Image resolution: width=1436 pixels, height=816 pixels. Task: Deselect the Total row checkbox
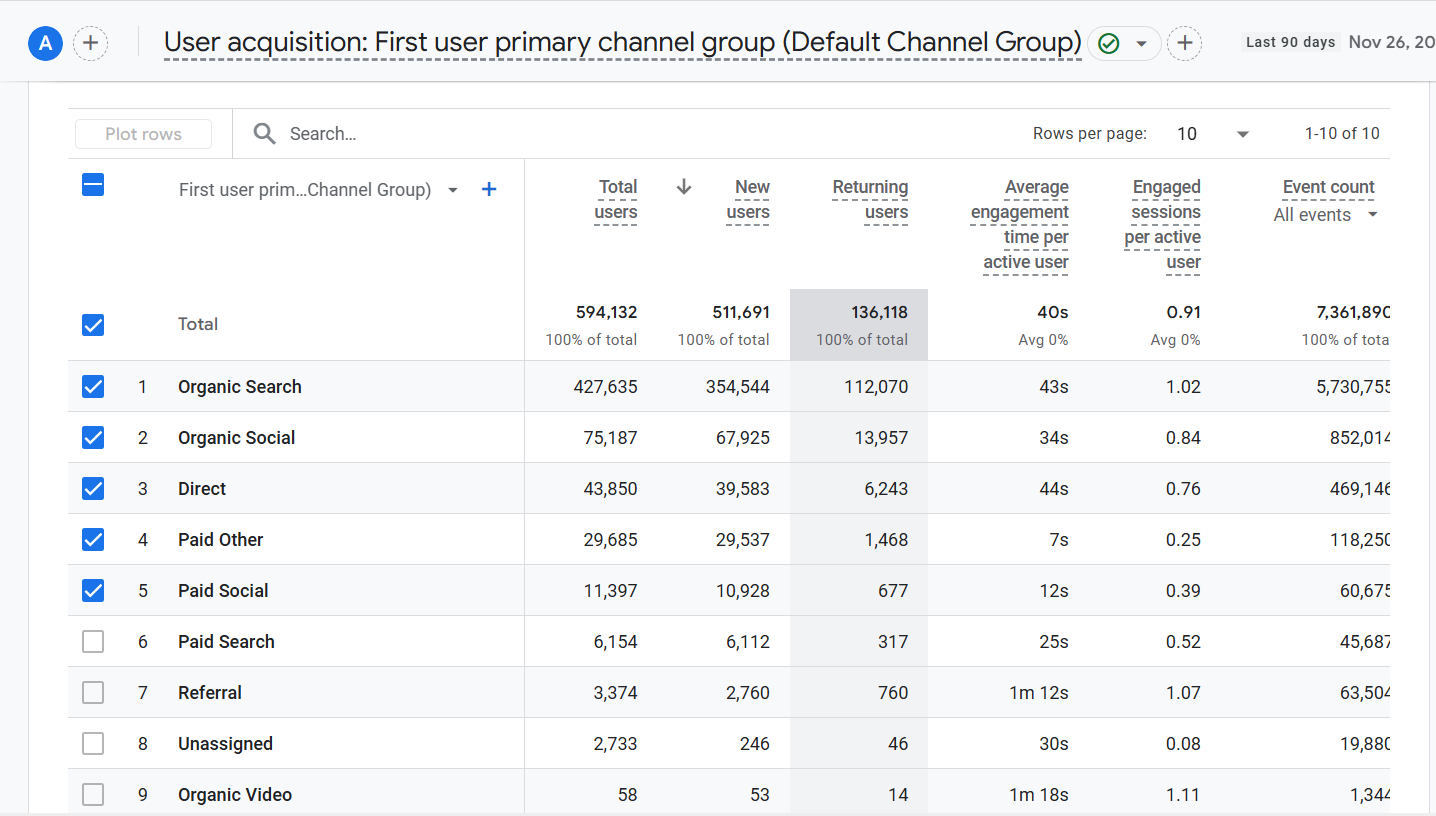93,325
